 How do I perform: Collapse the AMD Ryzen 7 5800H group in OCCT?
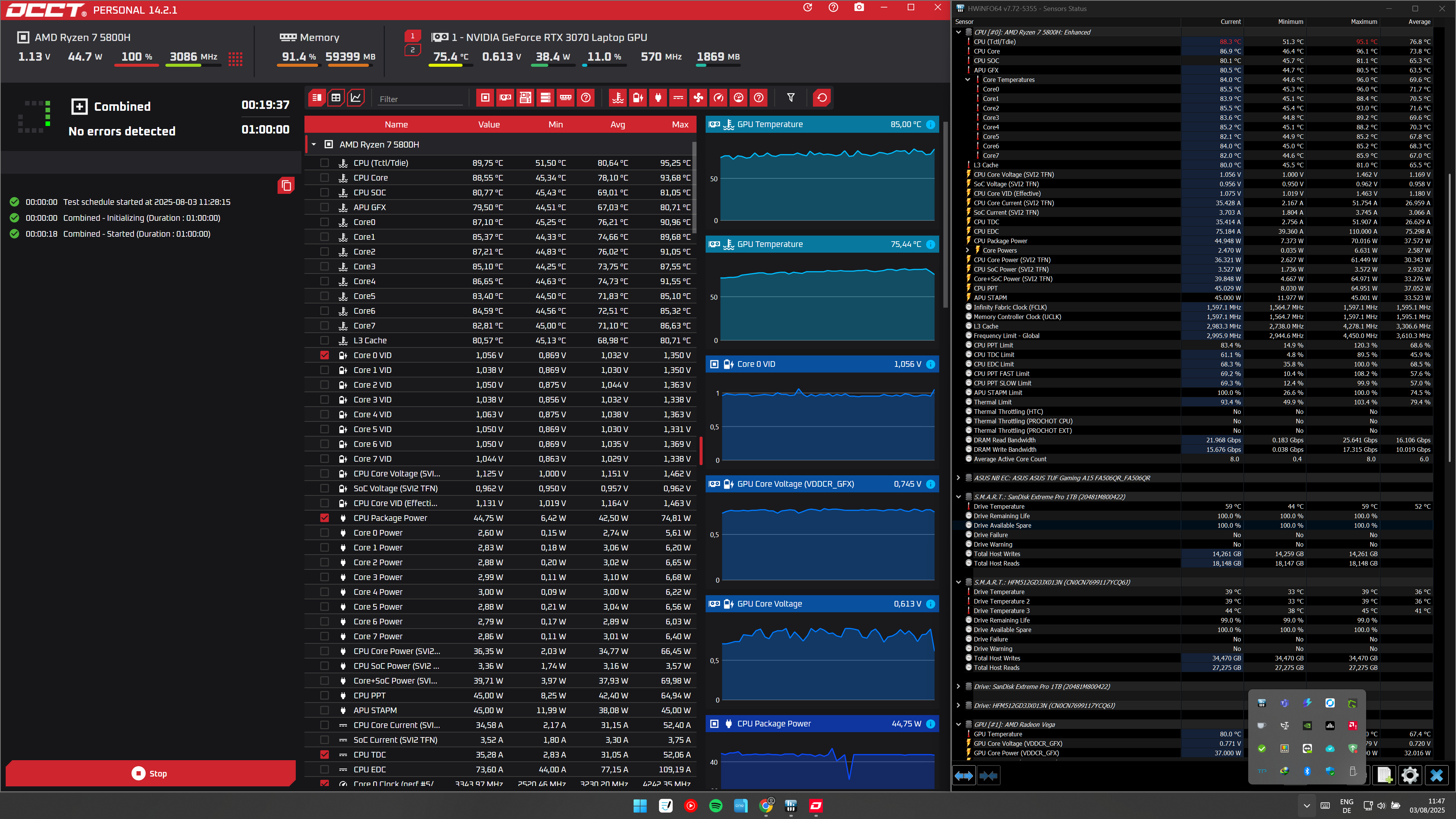pyautogui.click(x=314, y=145)
